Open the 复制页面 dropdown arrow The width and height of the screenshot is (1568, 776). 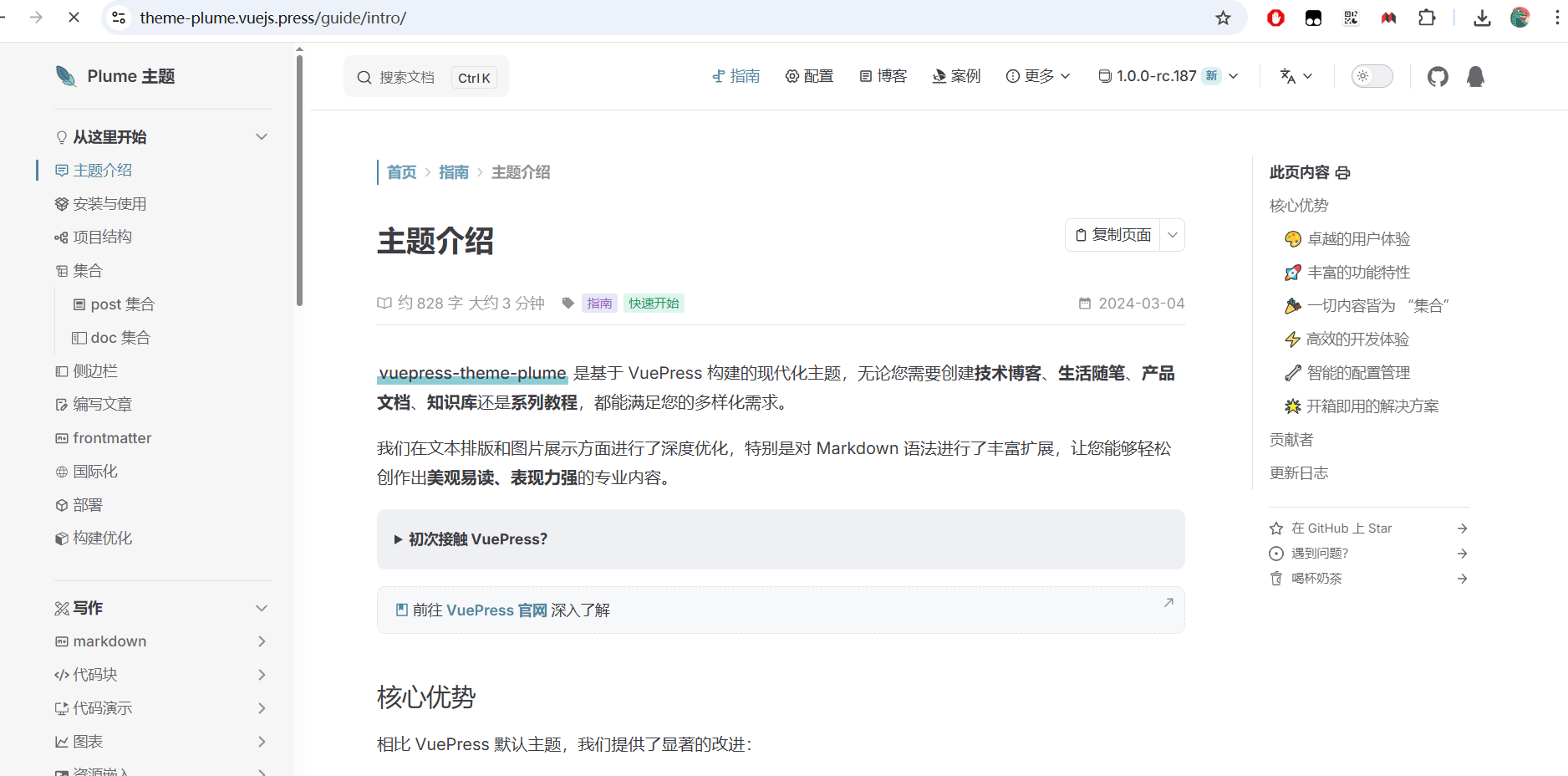click(x=1173, y=235)
